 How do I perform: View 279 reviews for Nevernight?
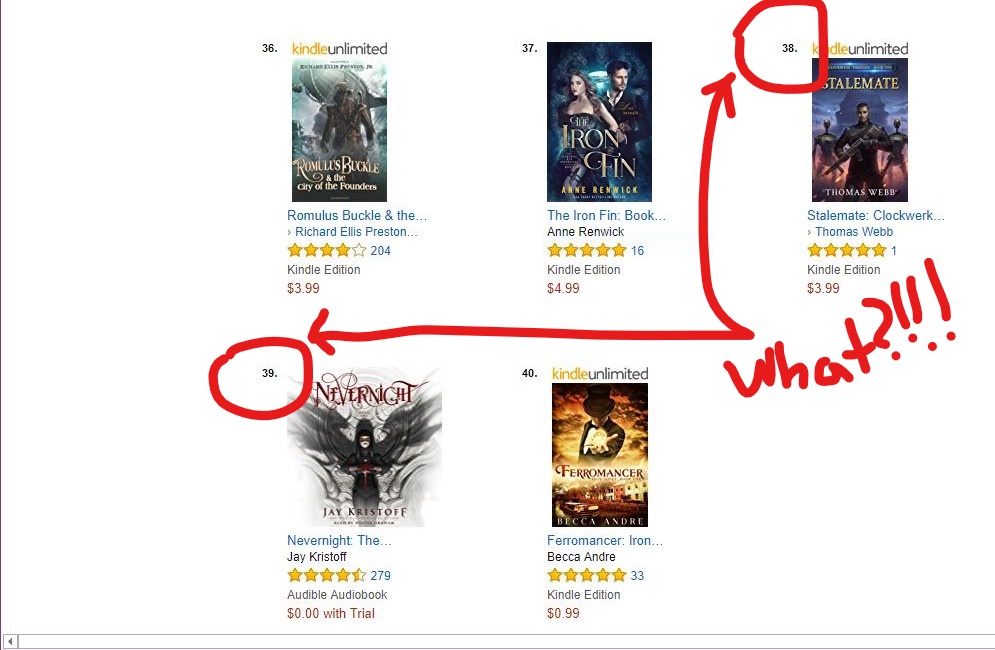coord(380,576)
